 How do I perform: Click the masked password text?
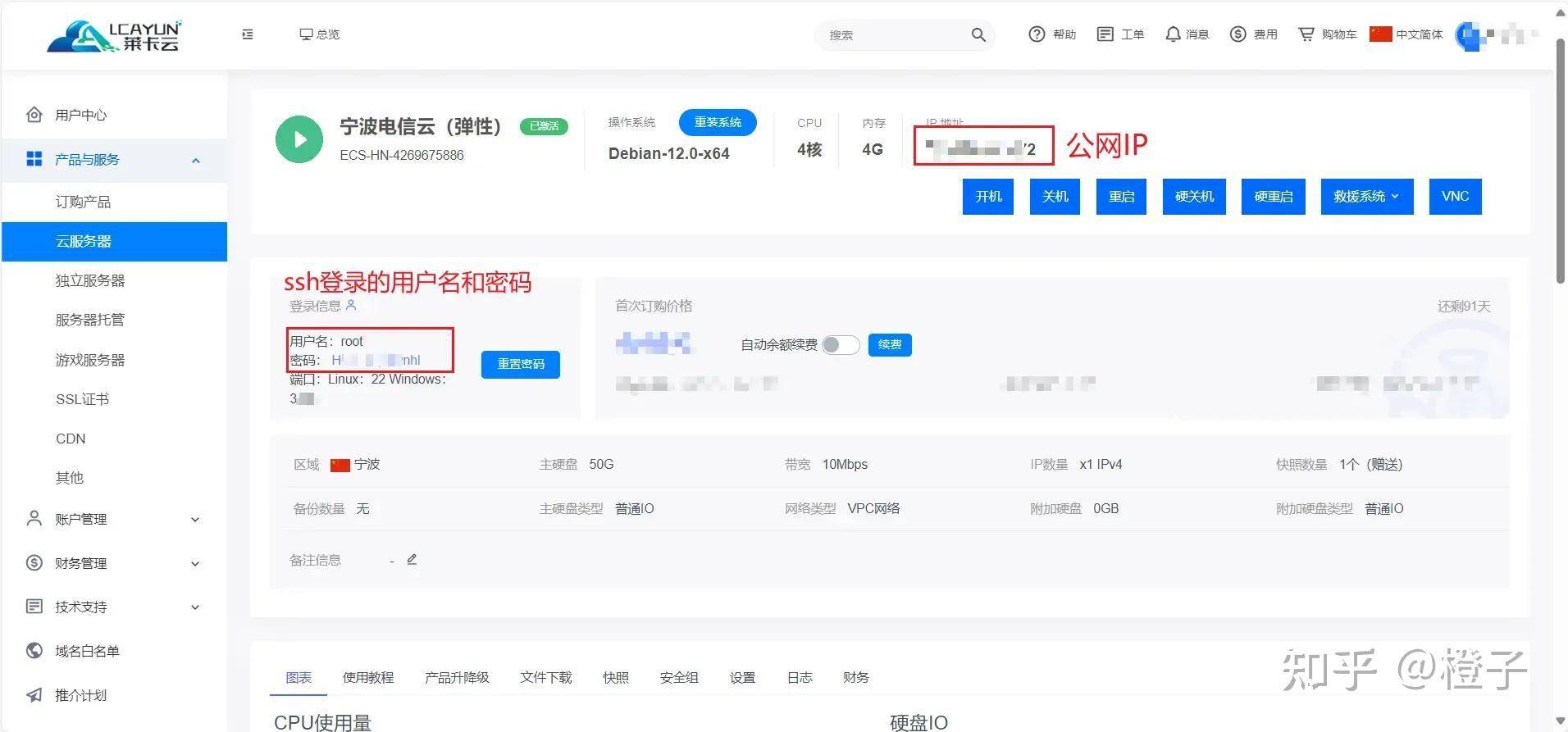(x=376, y=360)
